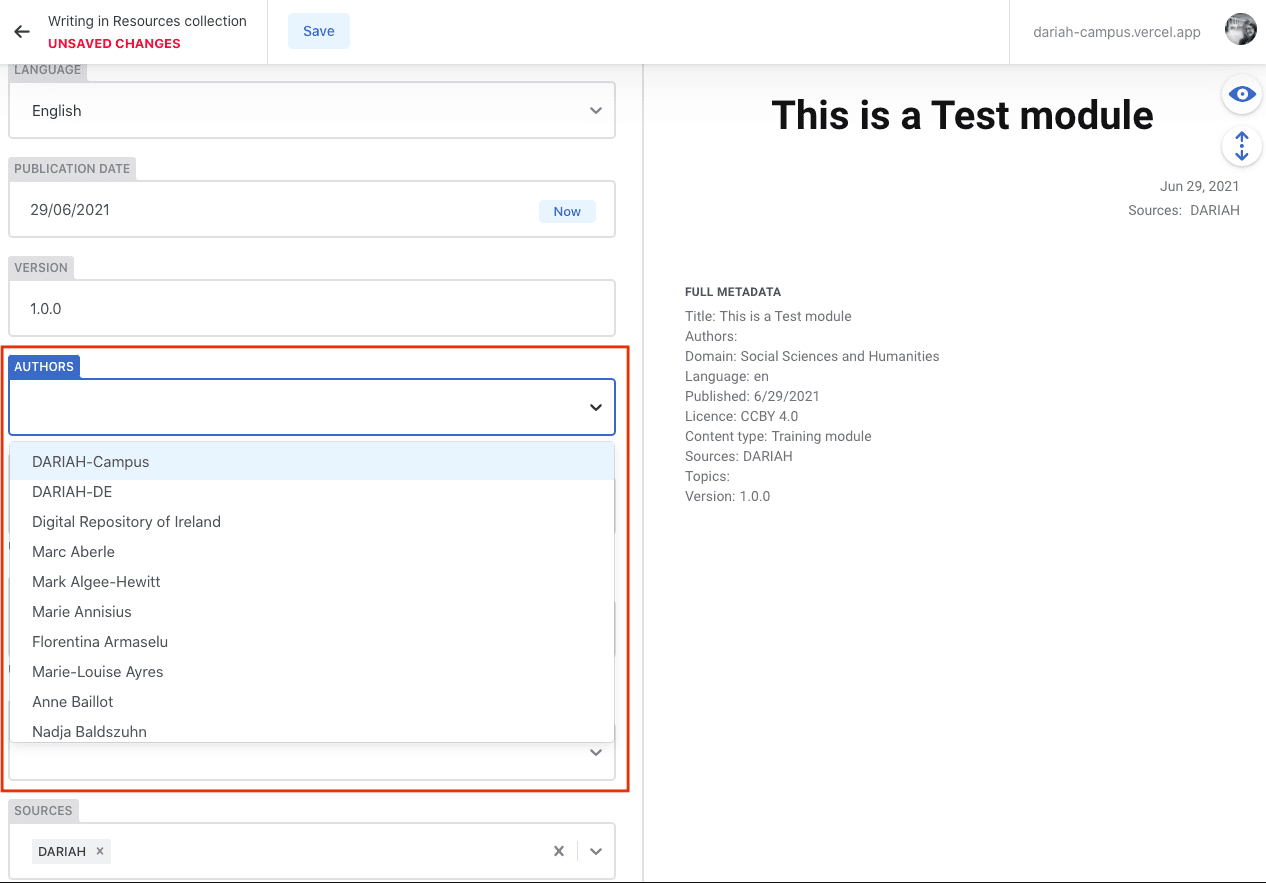
Task: Open the dariah-campus.vercel.app site link
Action: (1116, 32)
